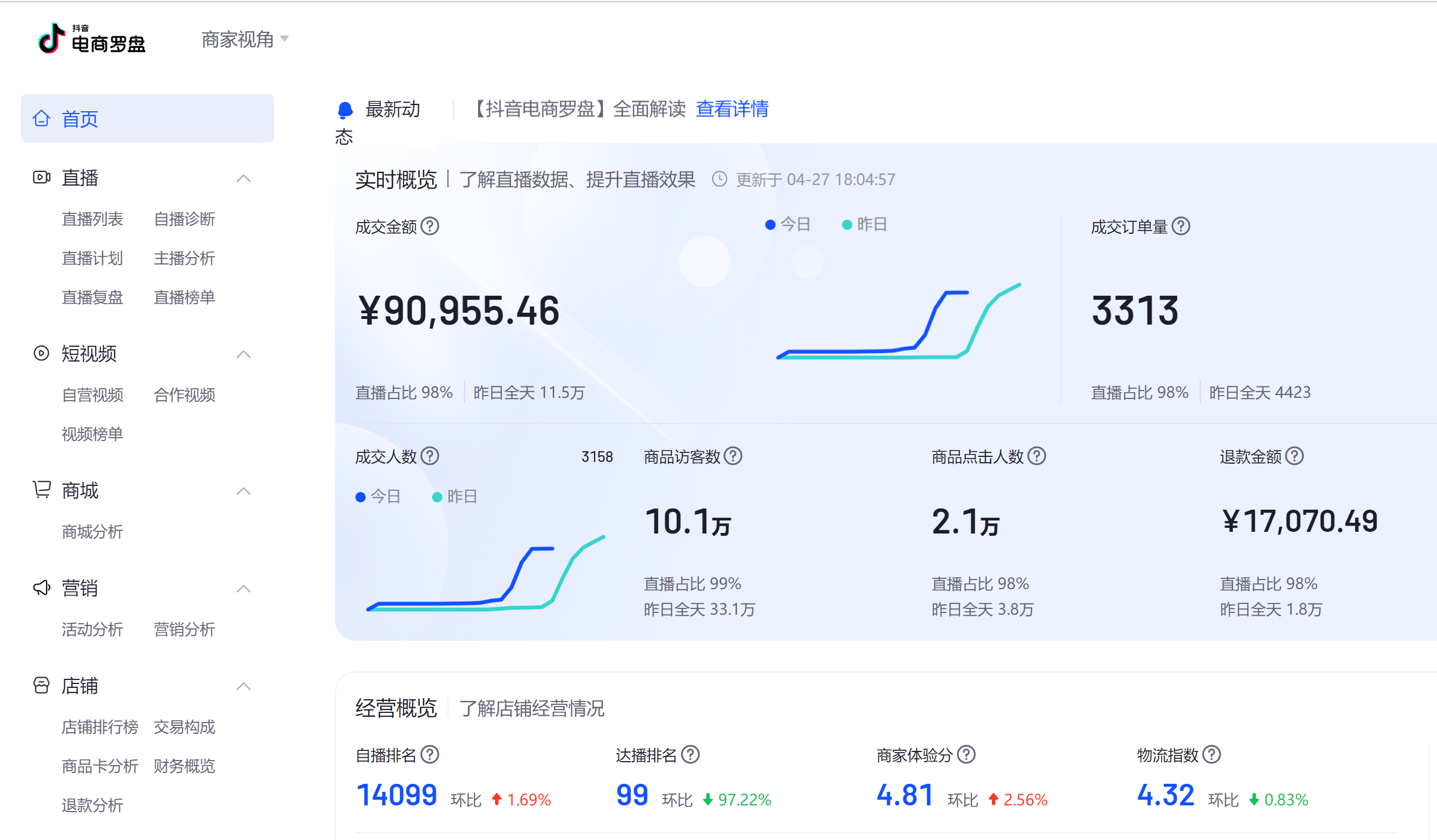Image resolution: width=1437 pixels, height=840 pixels.
Task: Click help icon next to 商品点击人数
Action: [1037, 456]
